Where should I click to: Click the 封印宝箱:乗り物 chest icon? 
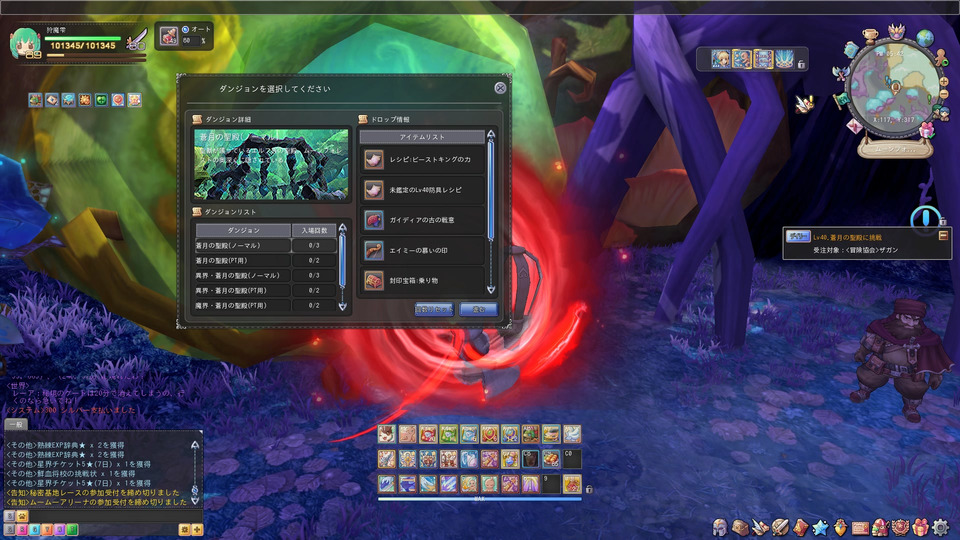click(x=373, y=280)
